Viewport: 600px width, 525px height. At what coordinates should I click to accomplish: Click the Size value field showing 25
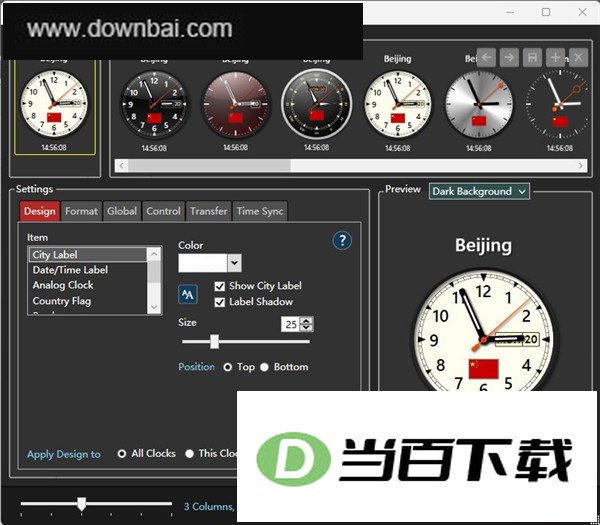pyautogui.click(x=291, y=324)
